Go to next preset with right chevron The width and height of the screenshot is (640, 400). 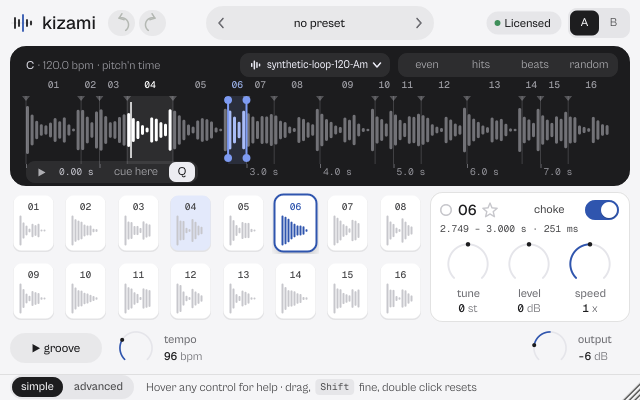pyautogui.click(x=419, y=23)
